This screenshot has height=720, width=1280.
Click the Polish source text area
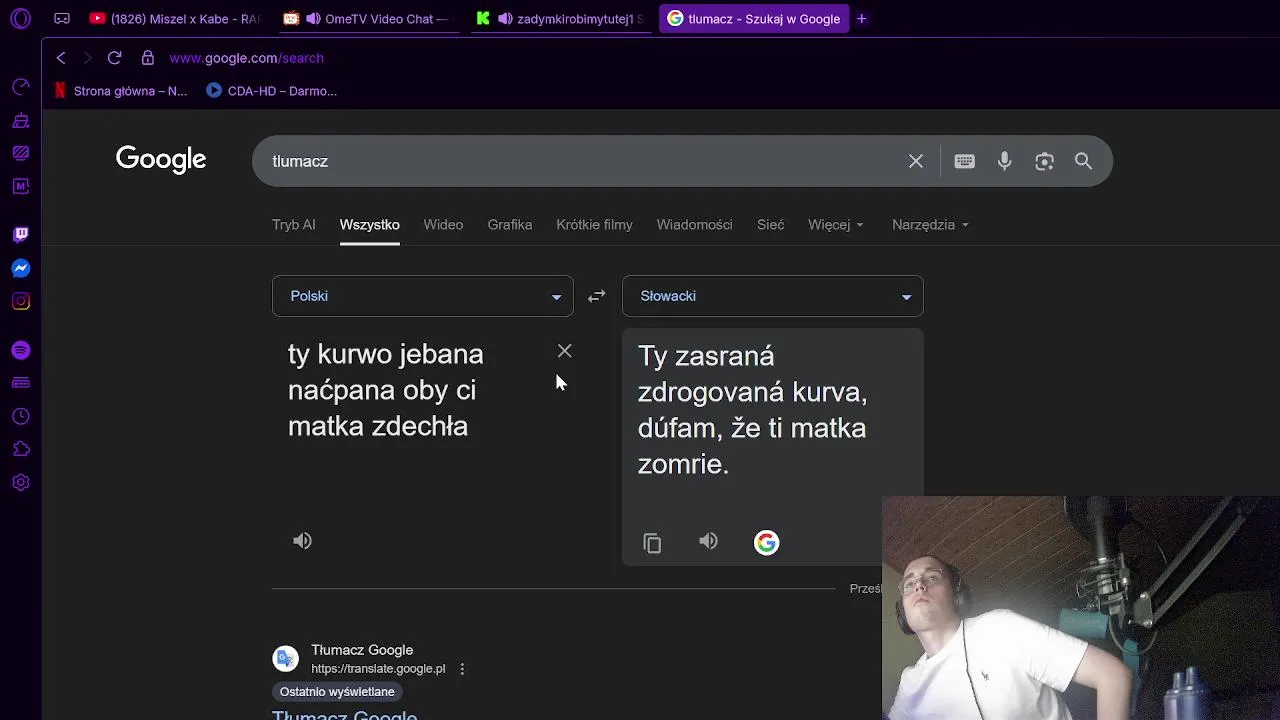click(386, 390)
